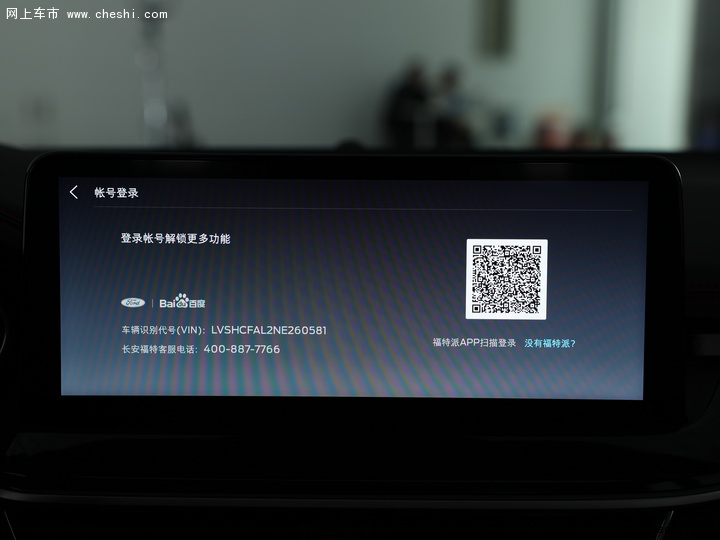Viewport: 720px width, 540px height.
Task: Tap the QR code for login
Action: [506, 279]
